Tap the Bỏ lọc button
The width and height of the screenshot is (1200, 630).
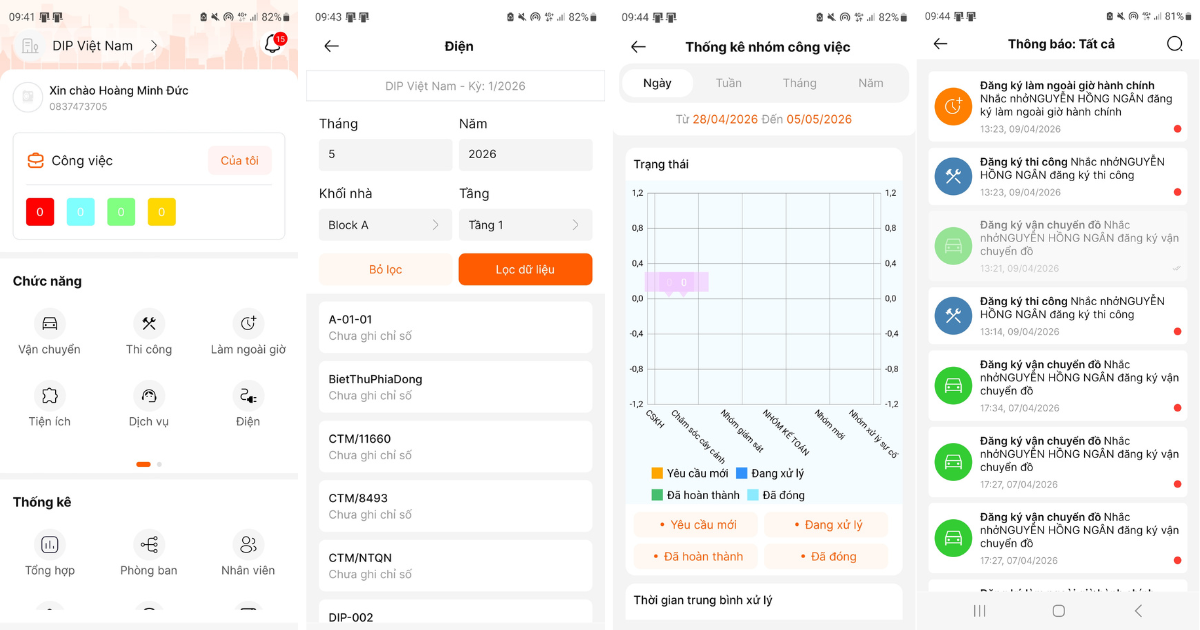385,269
